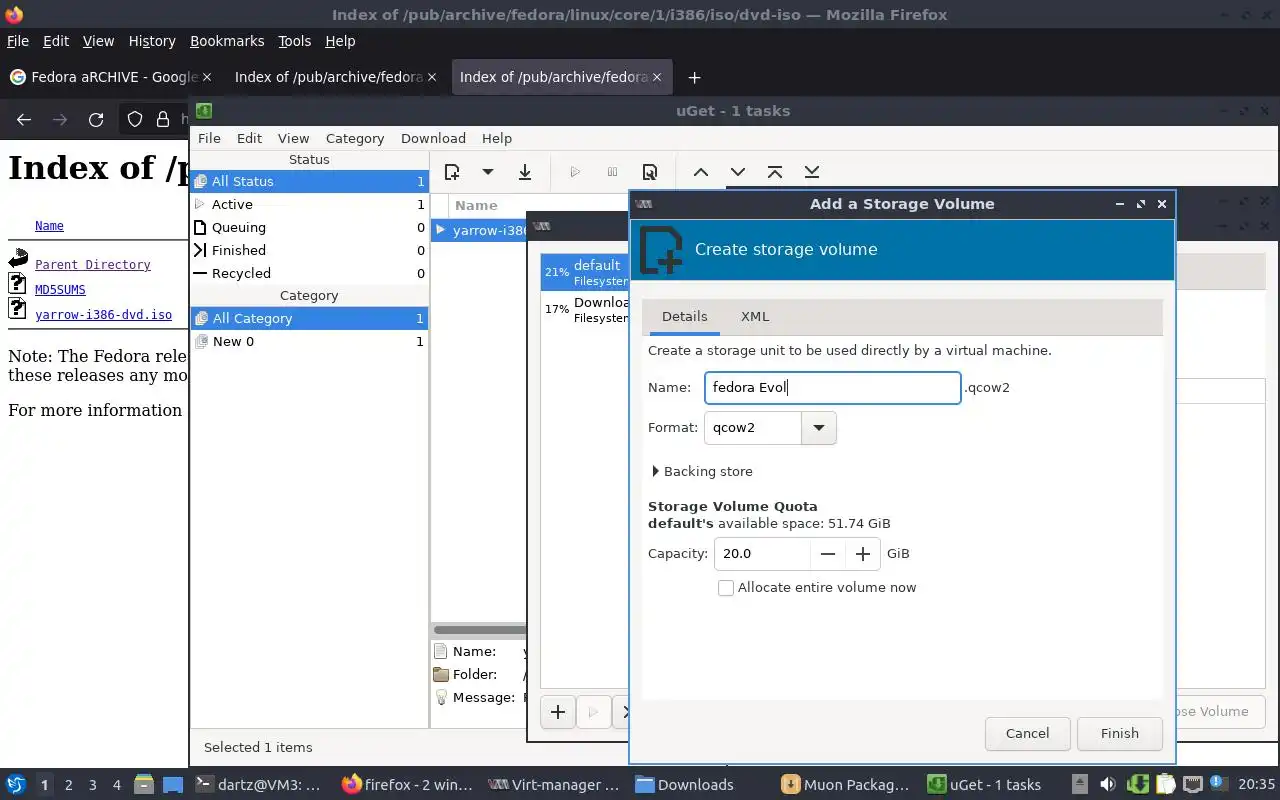Select Finished status in uGet

[x=309, y=250]
